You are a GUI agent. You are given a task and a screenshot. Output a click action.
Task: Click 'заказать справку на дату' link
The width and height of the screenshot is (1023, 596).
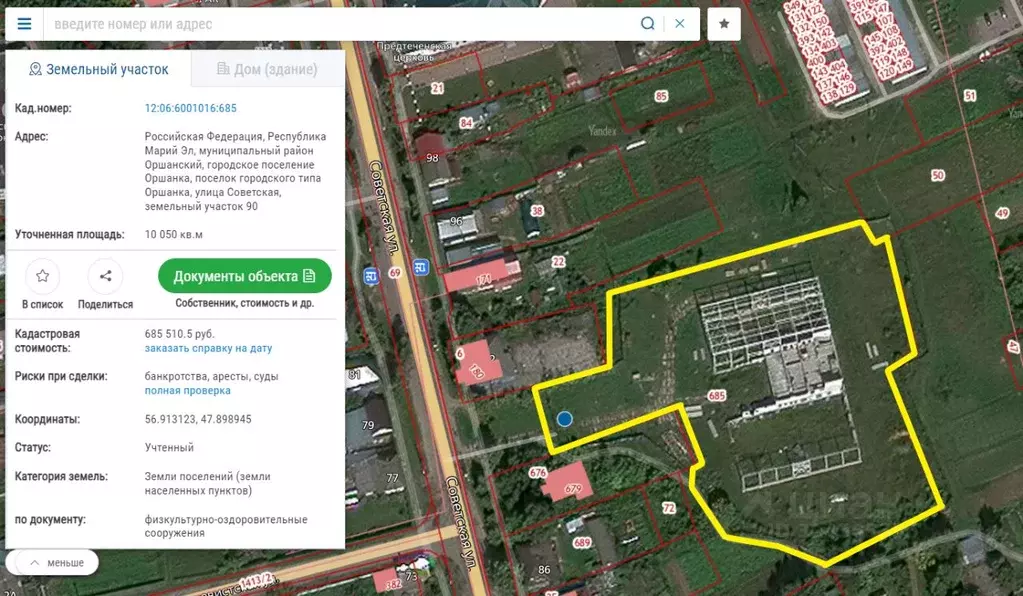click(208, 348)
